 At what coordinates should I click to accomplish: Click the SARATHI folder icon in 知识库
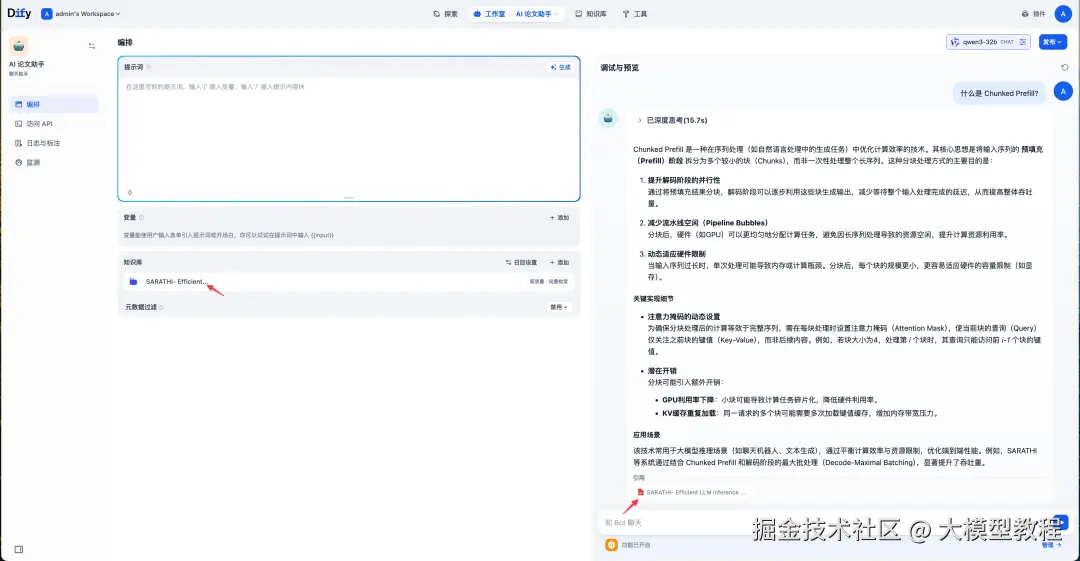click(134, 282)
